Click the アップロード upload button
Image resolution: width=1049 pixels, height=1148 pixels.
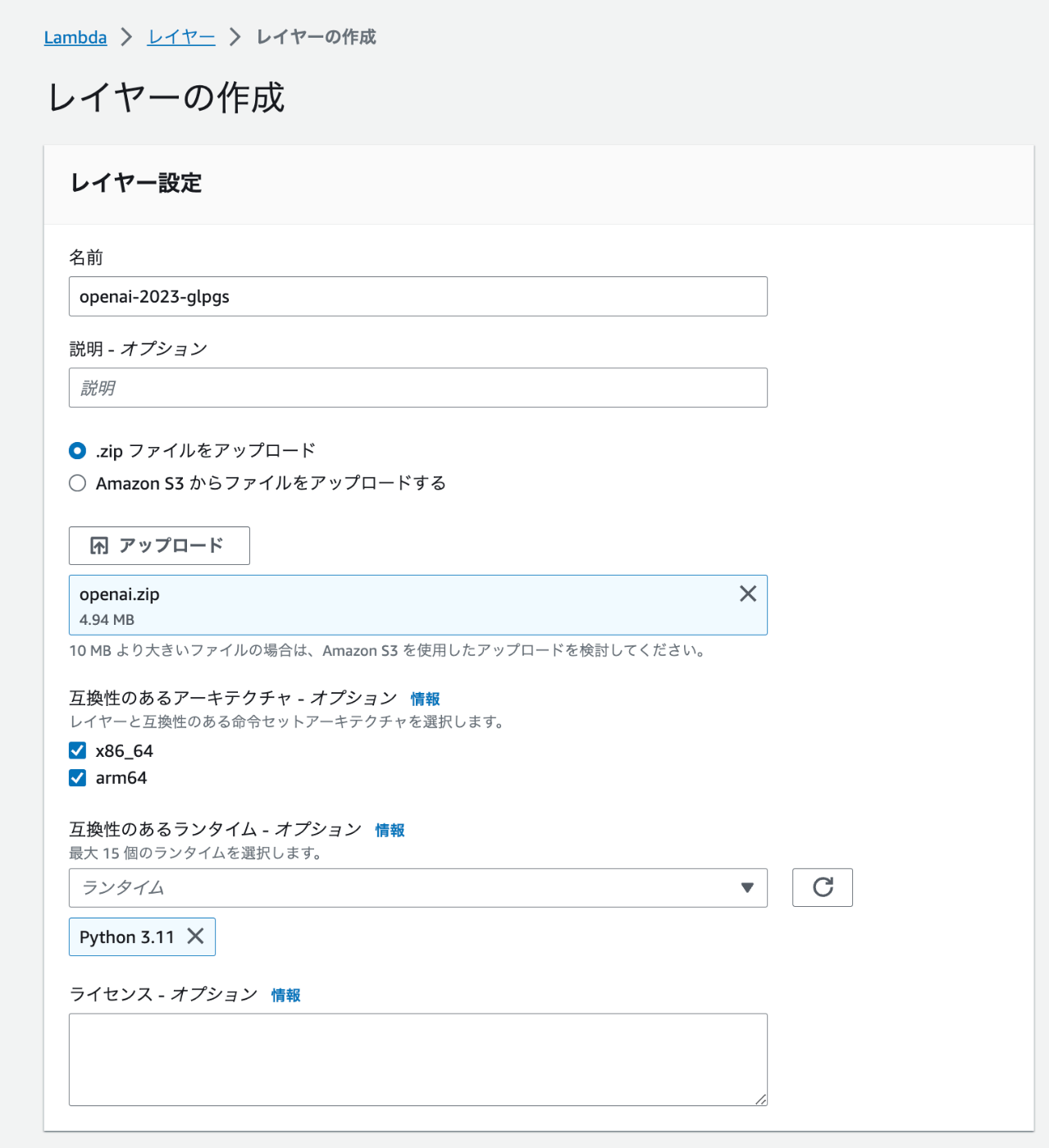click(159, 545)
